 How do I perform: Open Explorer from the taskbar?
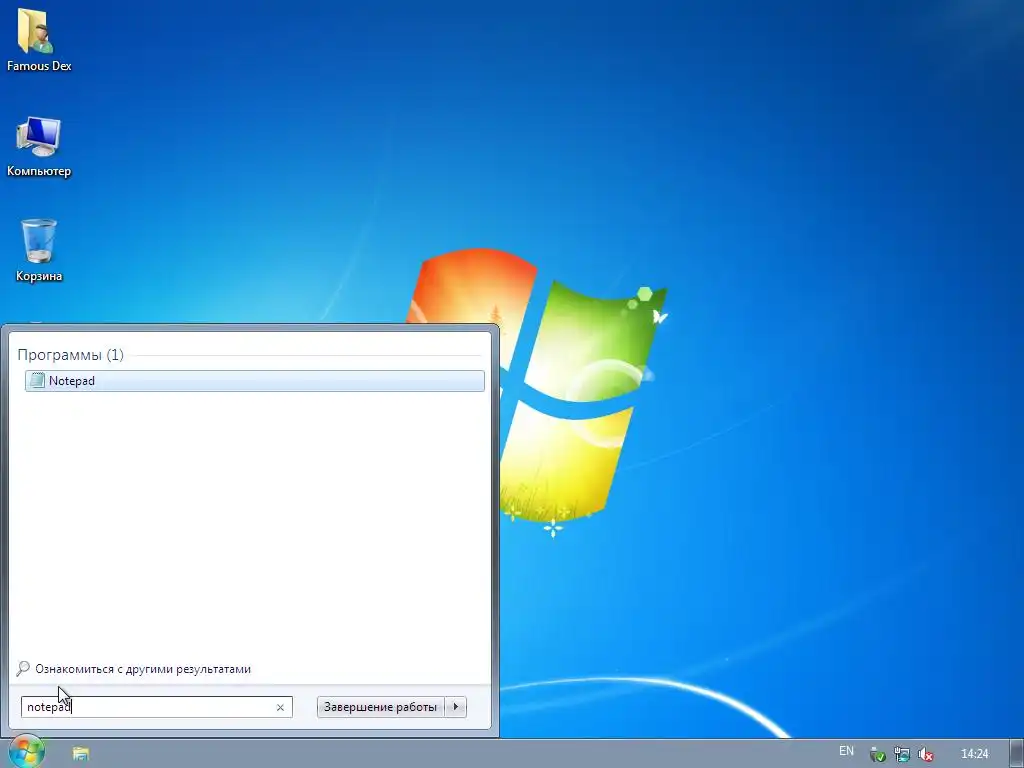[80, 754]
